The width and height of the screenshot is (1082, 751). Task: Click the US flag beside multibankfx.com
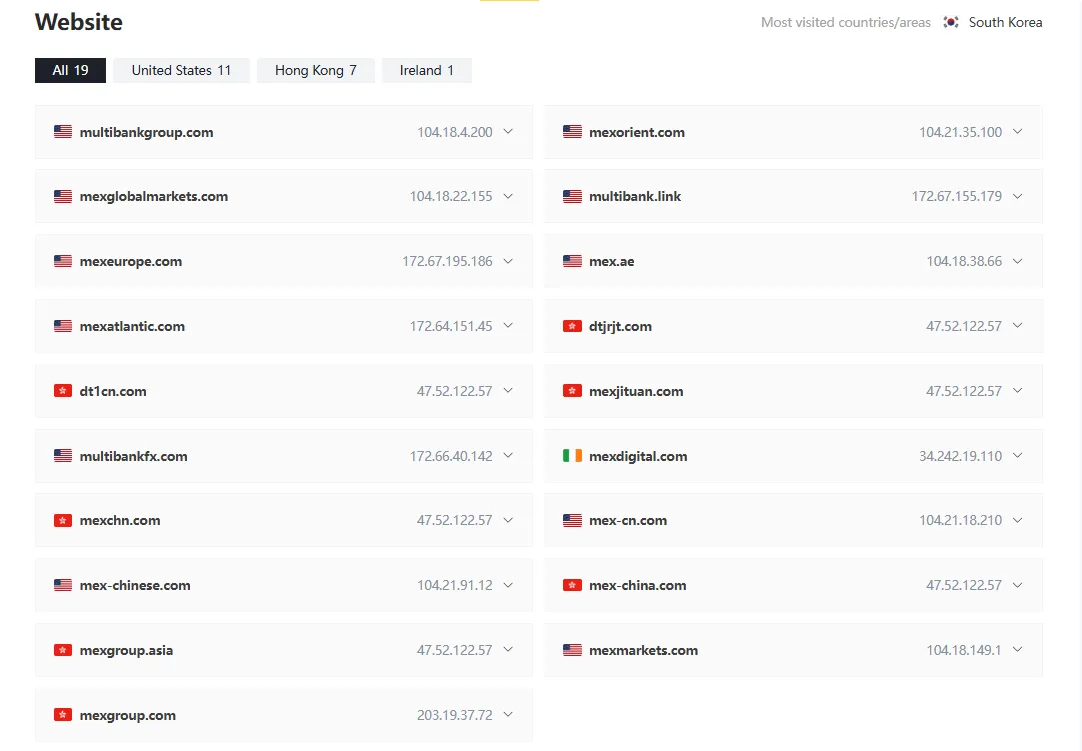pyautogui.click(x=63, y=456)
